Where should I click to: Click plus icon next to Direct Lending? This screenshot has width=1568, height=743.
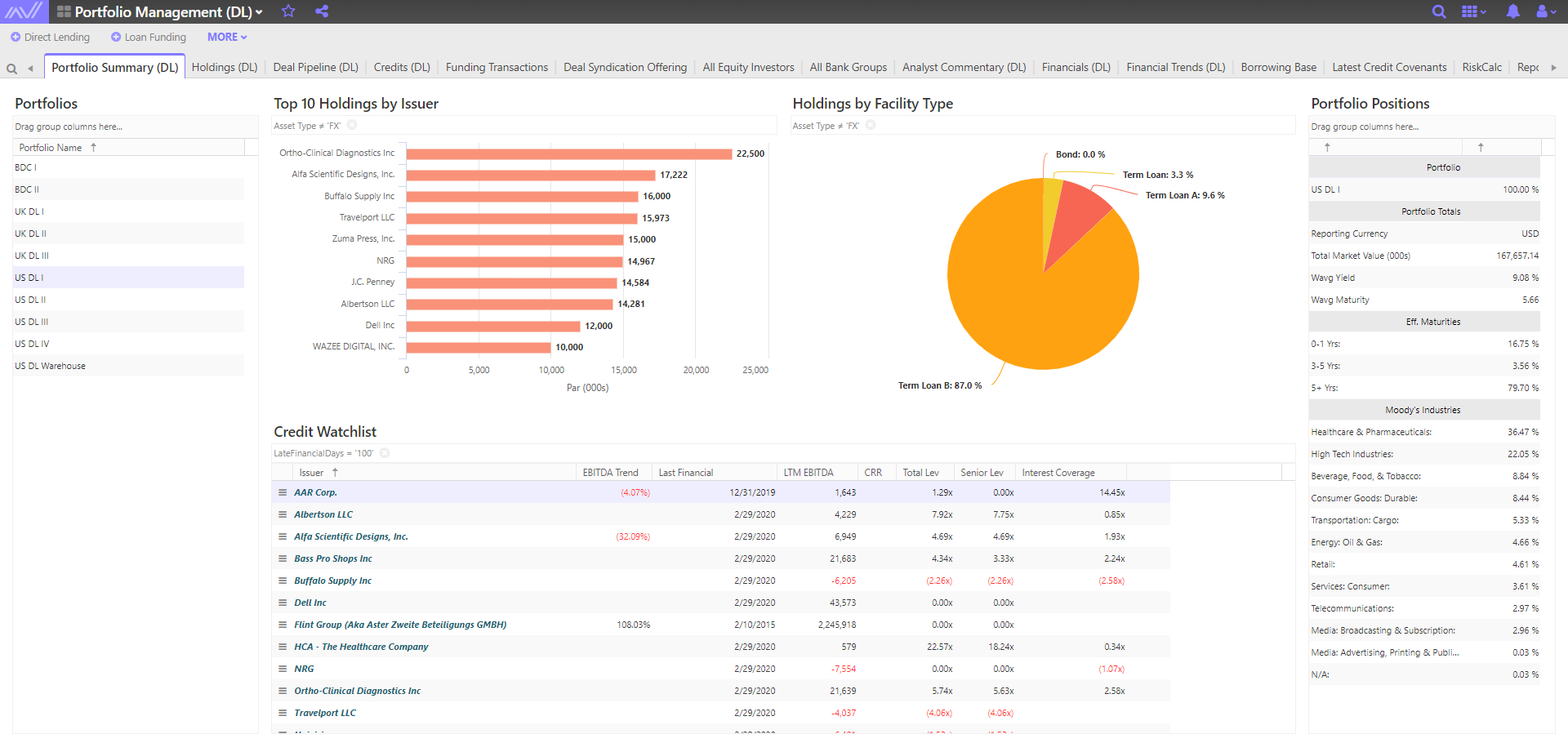tap(16, 37)
